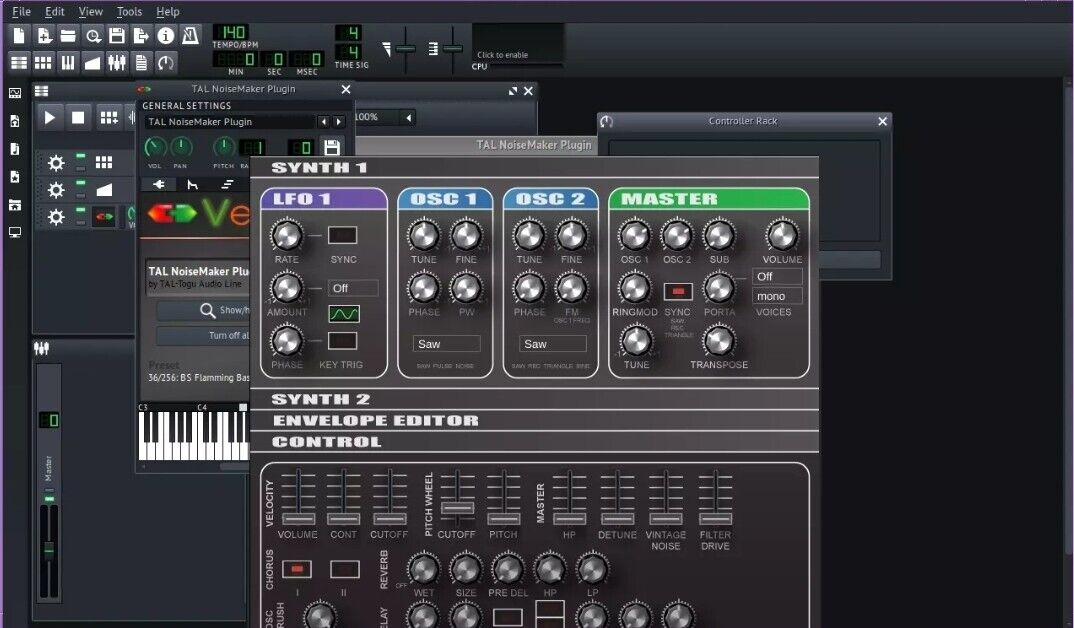Click the LFO 1 sine waveform display
This screenshot has width=1074, height=628.
[x=344, y=314]
